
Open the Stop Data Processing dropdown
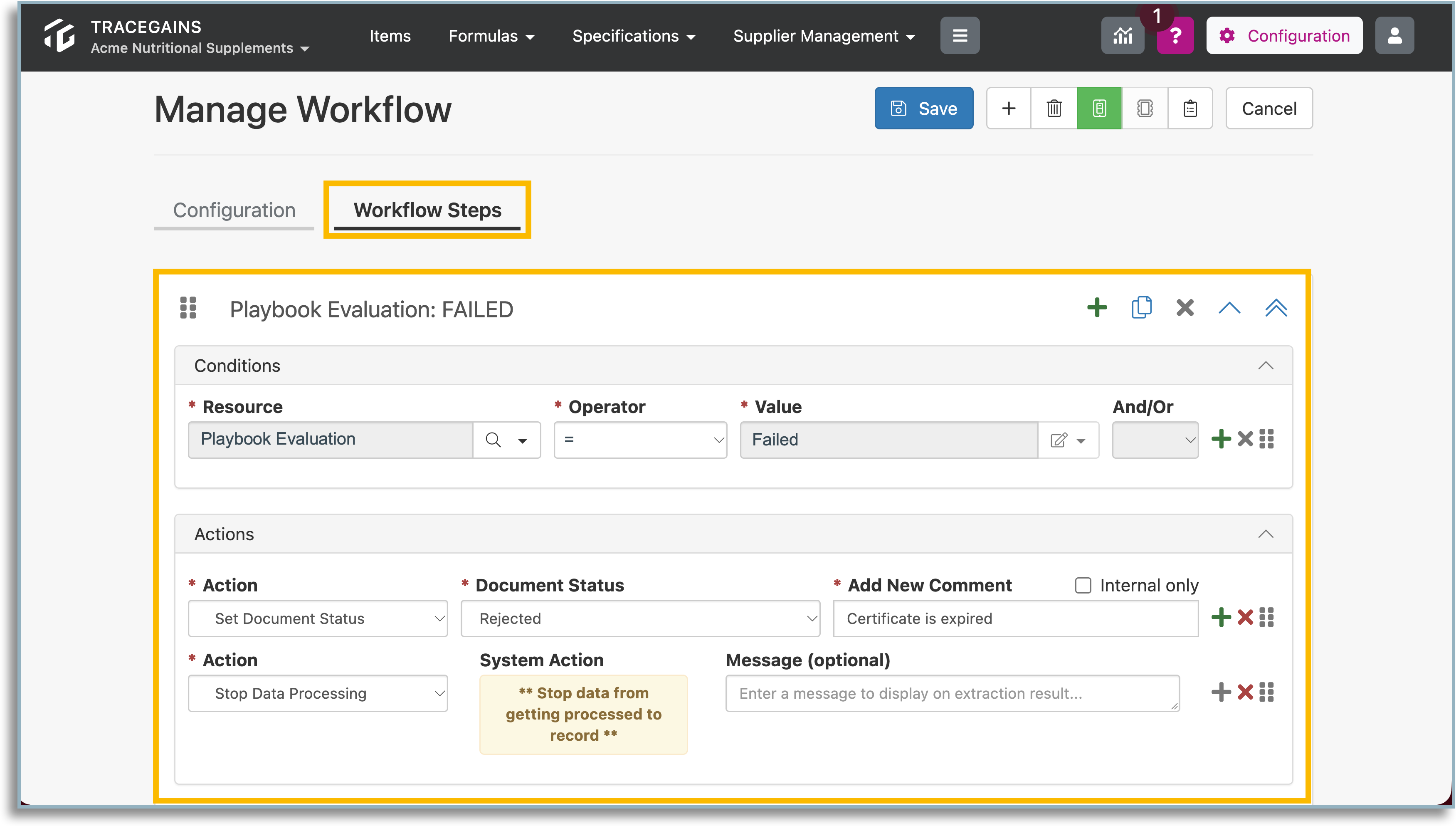coord(318,693)
